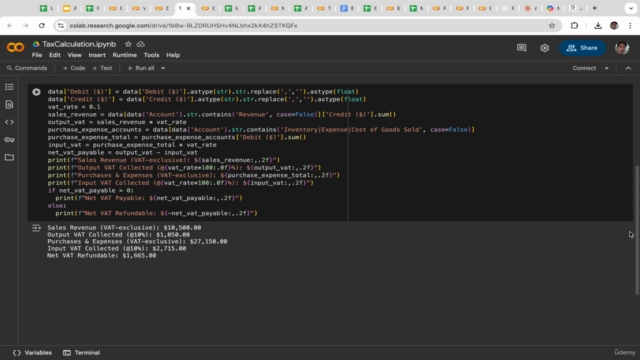640x360 pixels.
Task: Add a new Code cell
Action: pyautogui.click(x=74, y=68)
